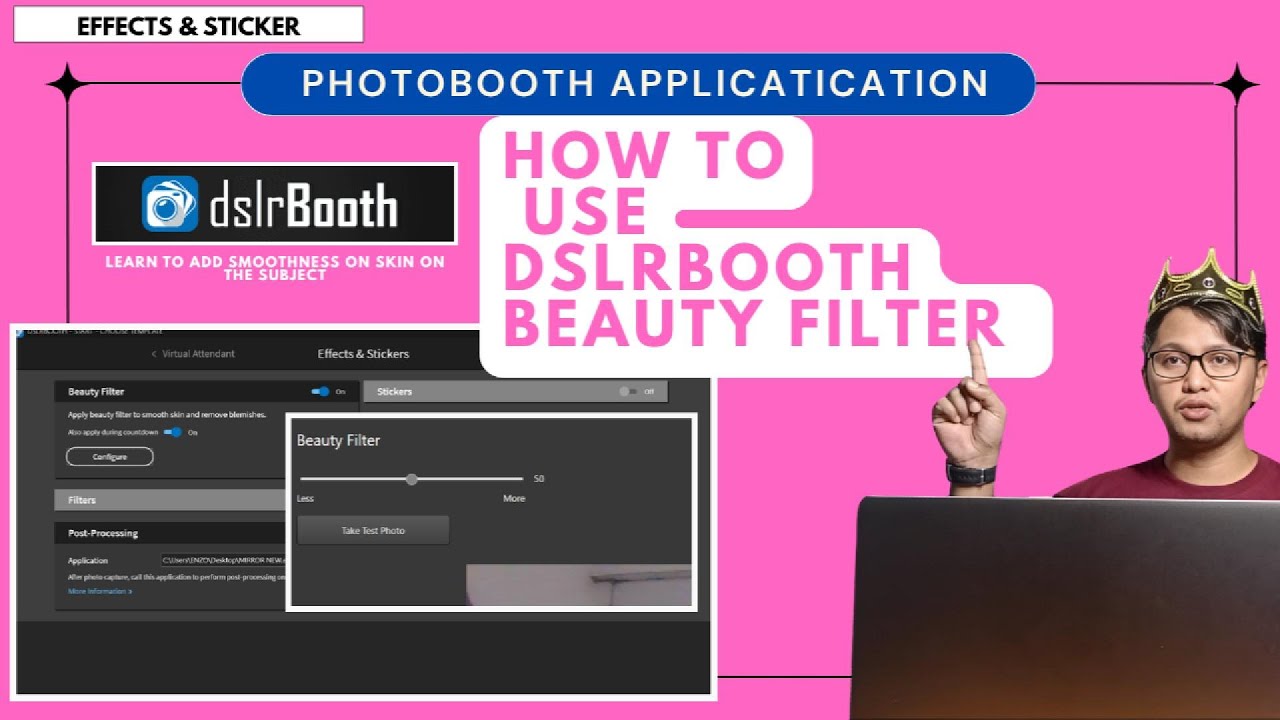Click the slider value '50'
Viewport: 1280px width, 720px height.
tap(539, 479)
